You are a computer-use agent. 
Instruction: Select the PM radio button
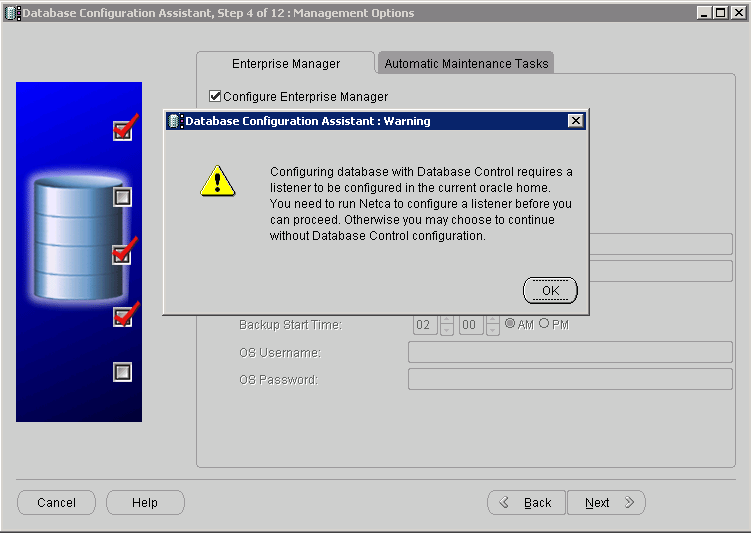click(x=544, y=324)
